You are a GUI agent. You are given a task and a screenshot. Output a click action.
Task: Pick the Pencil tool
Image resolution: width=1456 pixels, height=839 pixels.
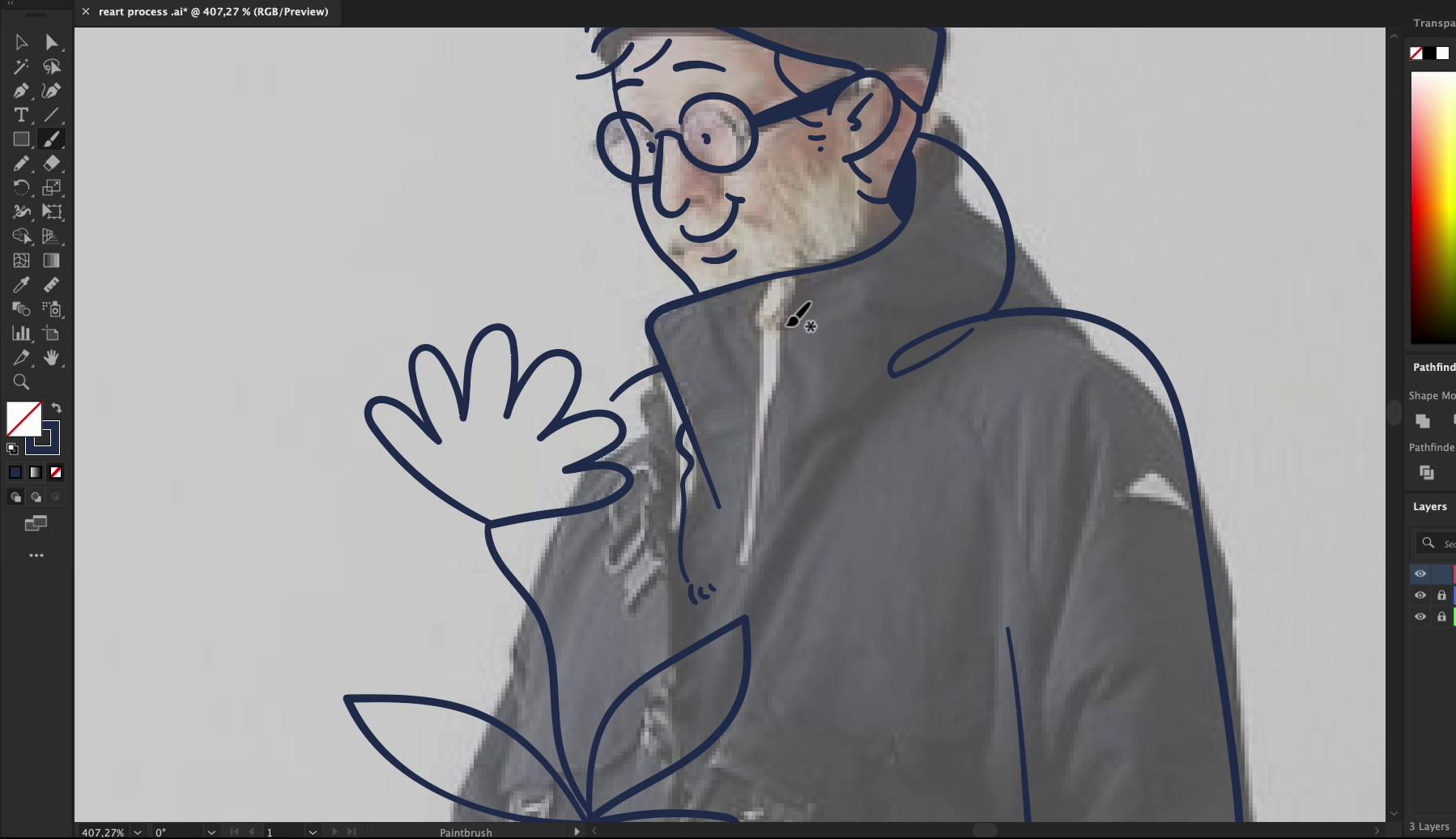(21, 164)
